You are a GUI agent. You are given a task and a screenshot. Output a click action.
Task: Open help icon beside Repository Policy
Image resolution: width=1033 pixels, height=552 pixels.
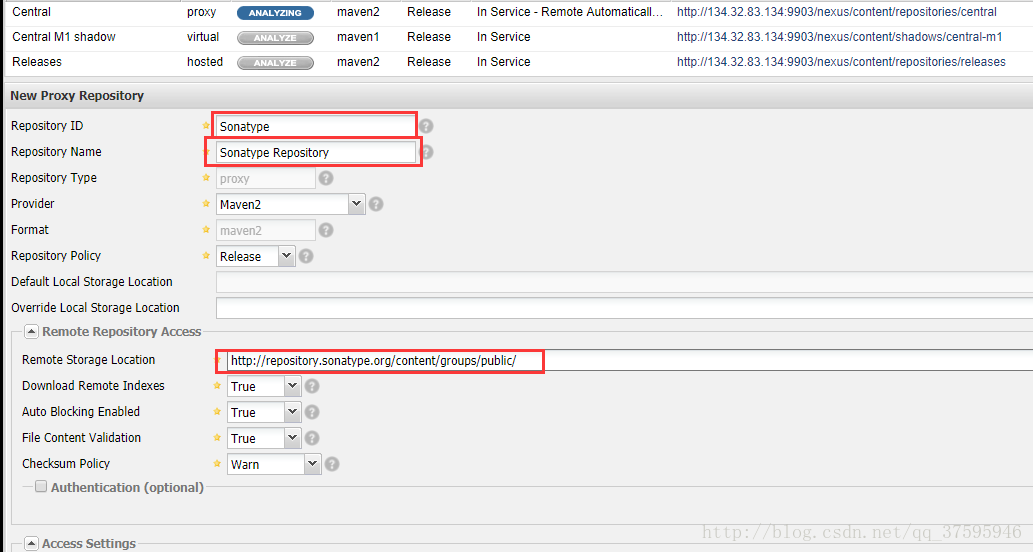pos(306,256)
